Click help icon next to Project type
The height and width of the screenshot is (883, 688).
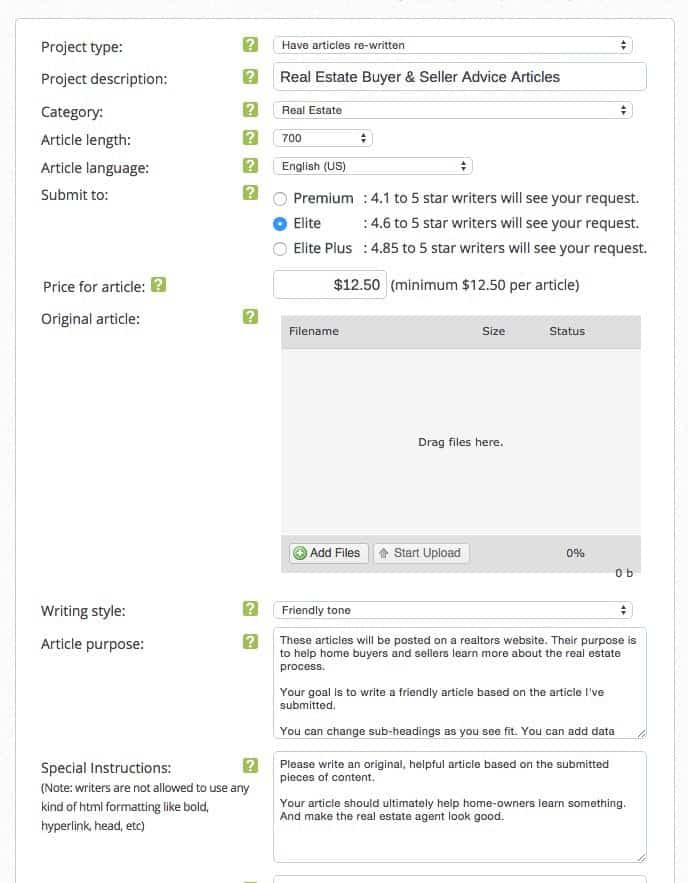click(x=250, y=45)
